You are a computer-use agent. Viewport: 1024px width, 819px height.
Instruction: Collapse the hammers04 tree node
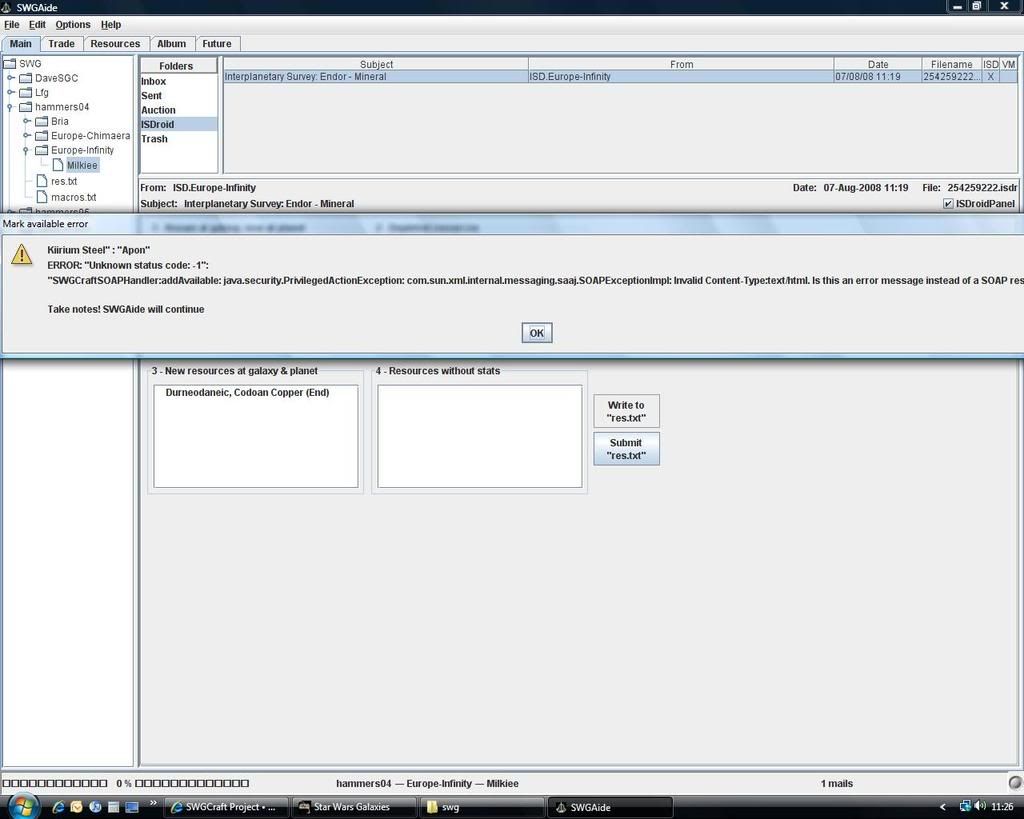(x=10, y=106)
